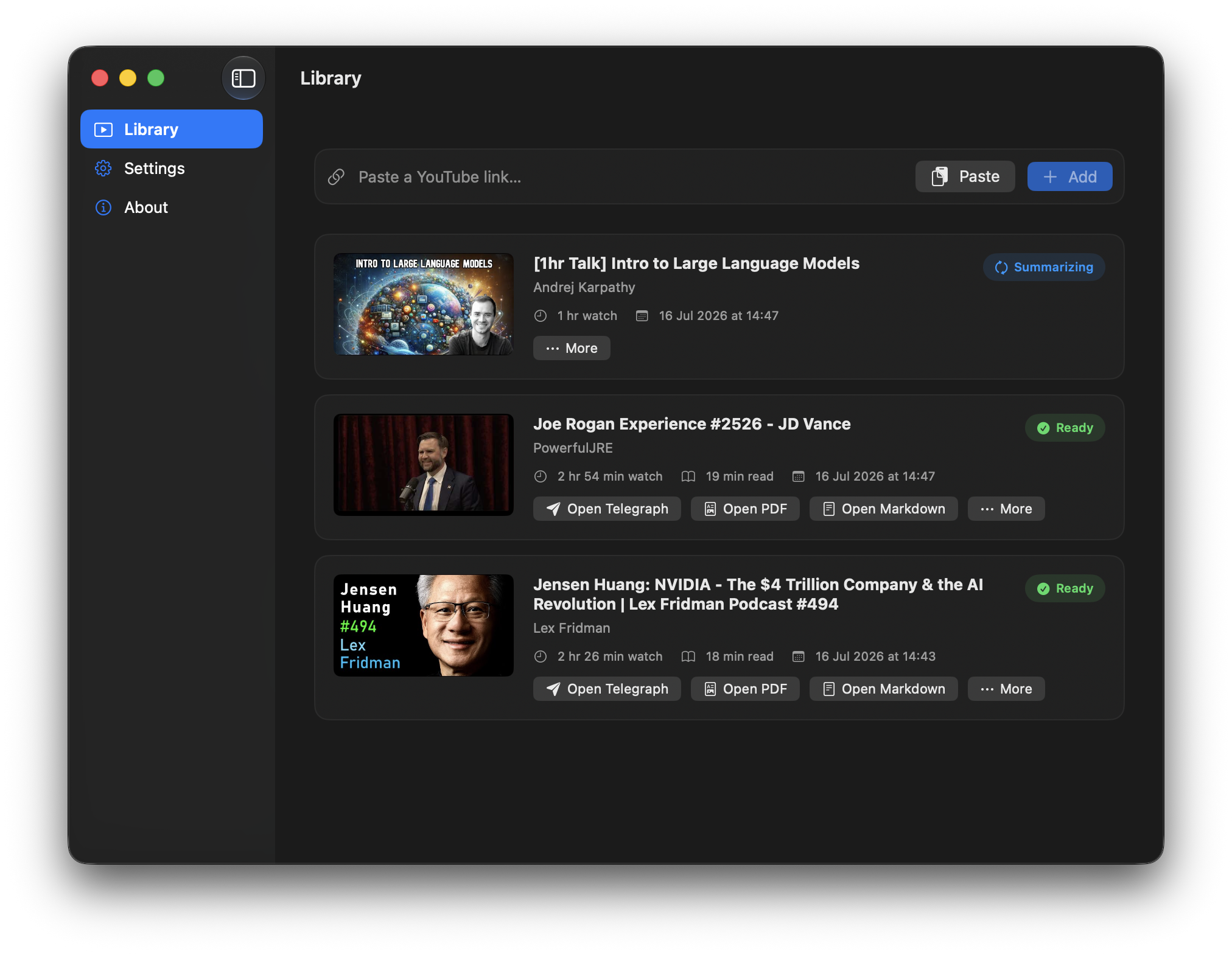Click the '2 hr 54 min watch' duration
Screen dimensions: 1232x954
click(610, 476)
